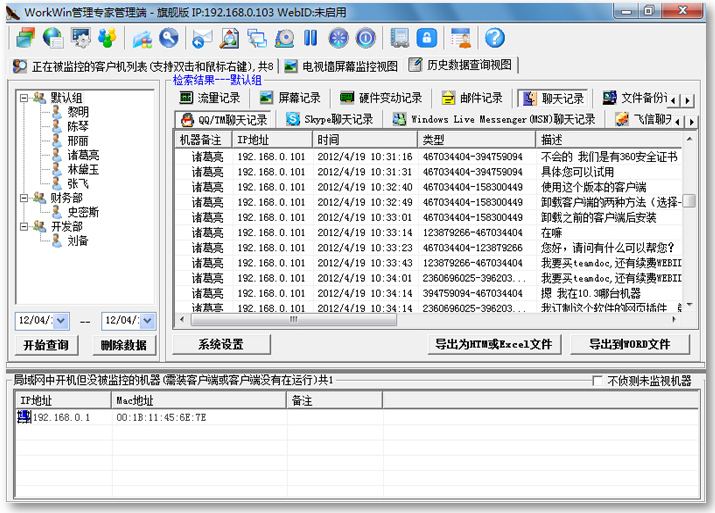
Task: Sort by the 时间 column header
Action: [x=365, y=140]
